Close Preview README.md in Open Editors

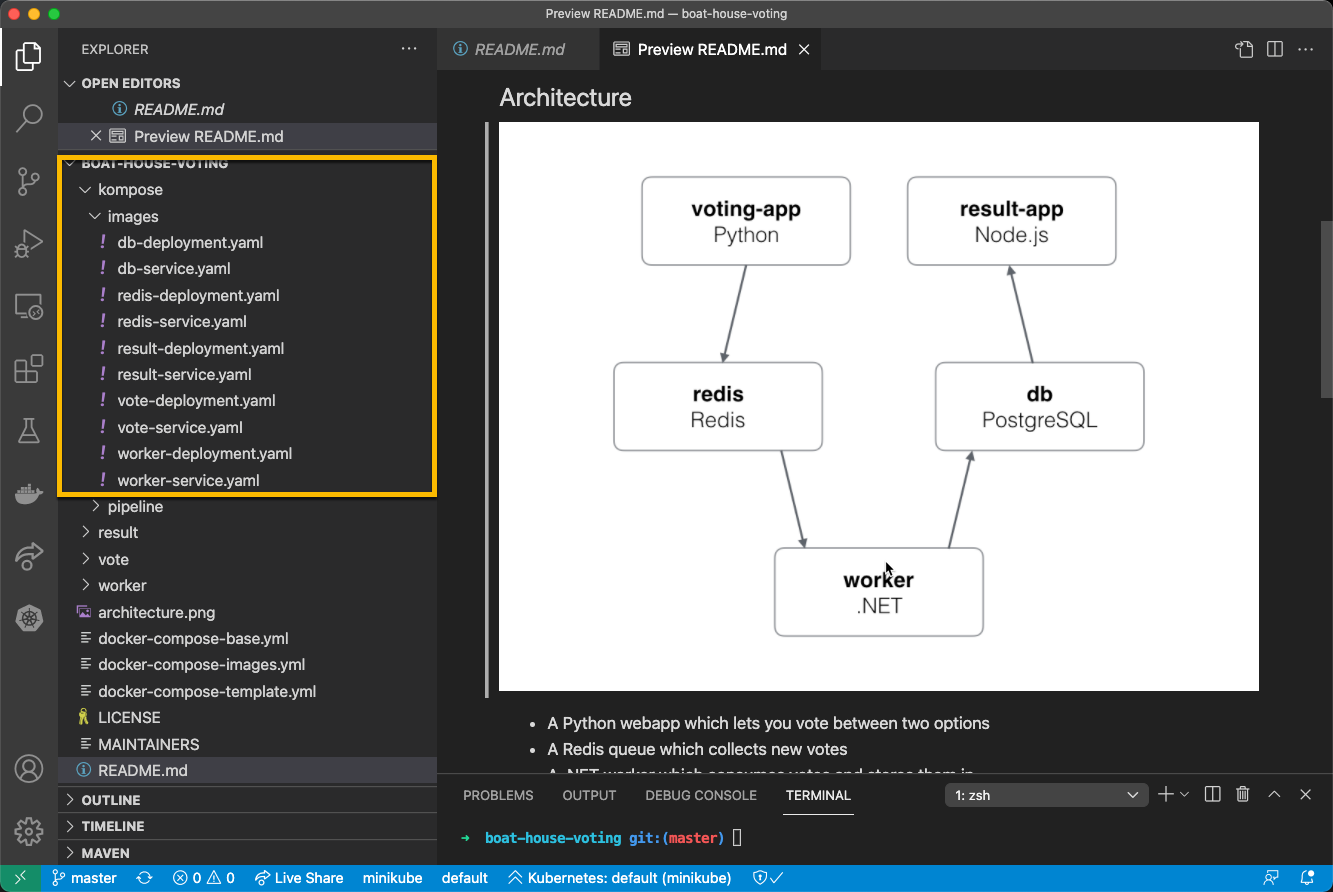tap(96, 136)
